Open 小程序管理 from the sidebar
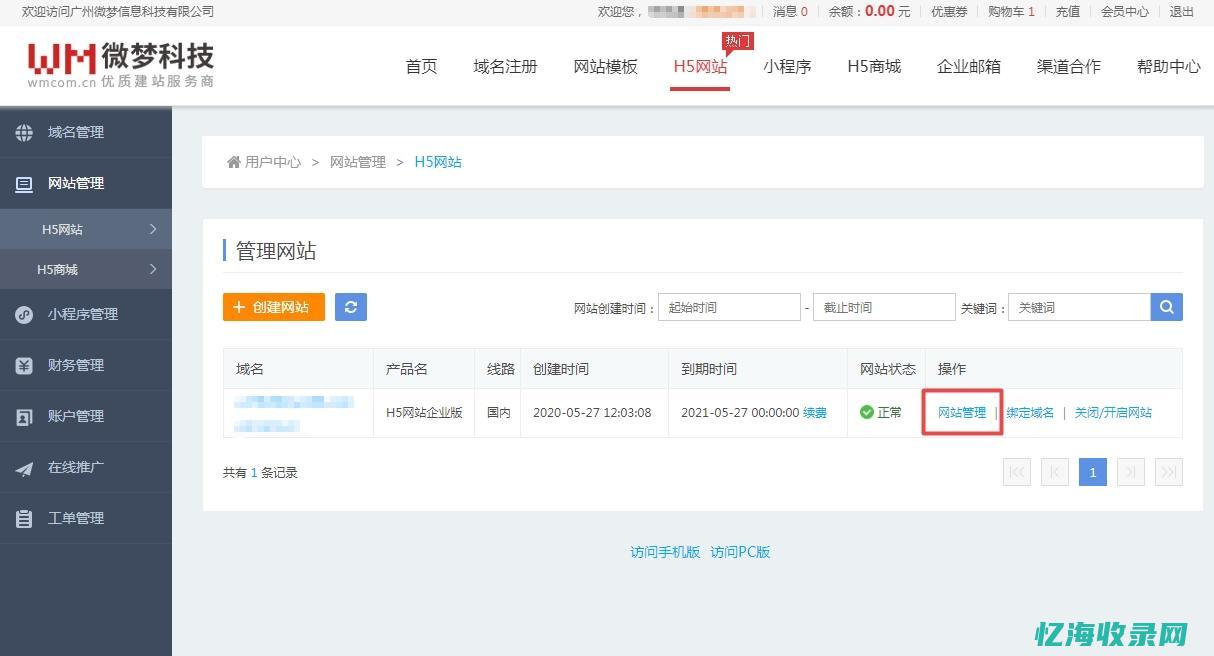This screenshot has height=656, width=1214. [x=83, y=314]
